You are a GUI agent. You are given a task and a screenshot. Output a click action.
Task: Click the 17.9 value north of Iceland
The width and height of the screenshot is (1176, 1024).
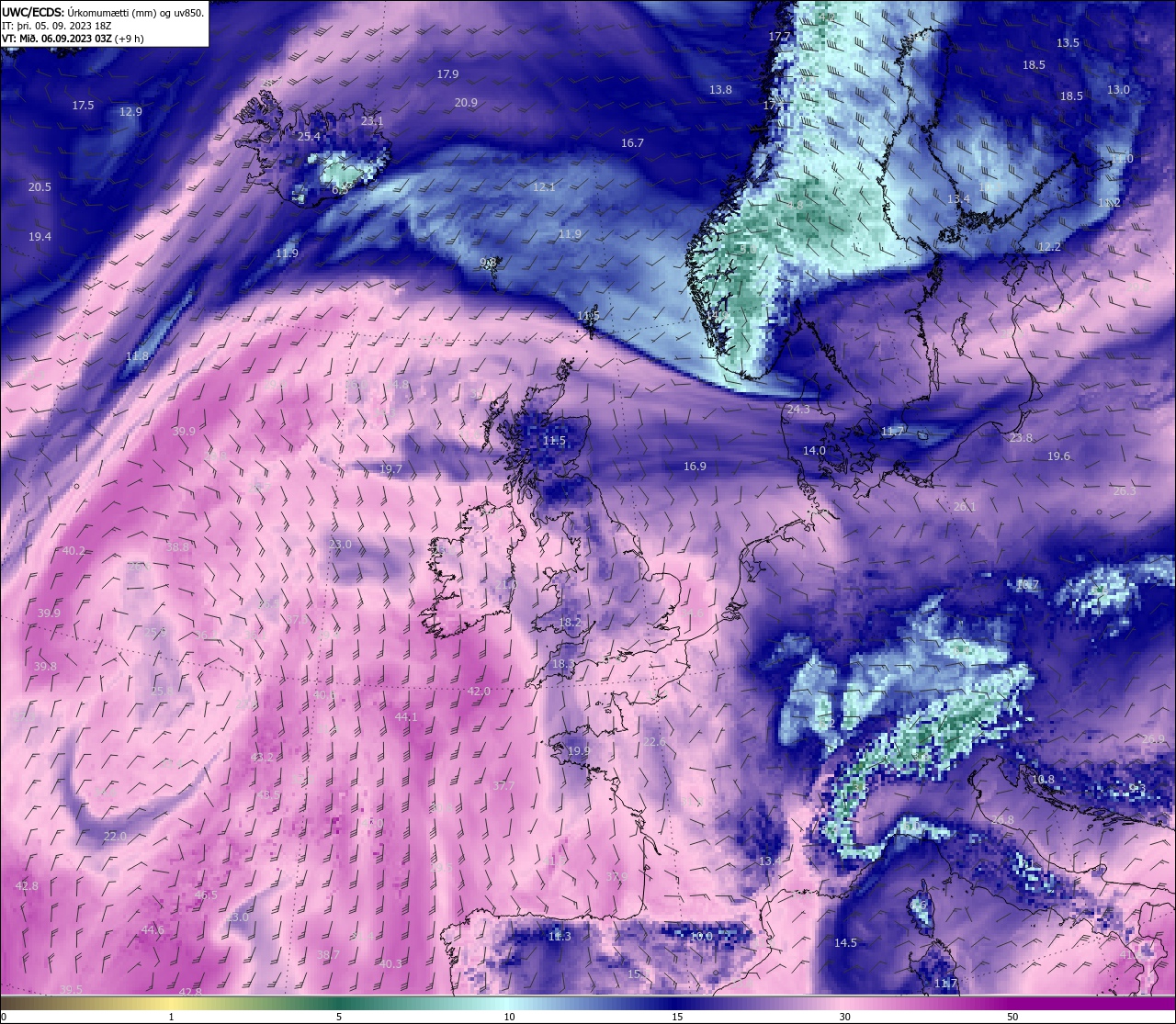coord(447,74)
